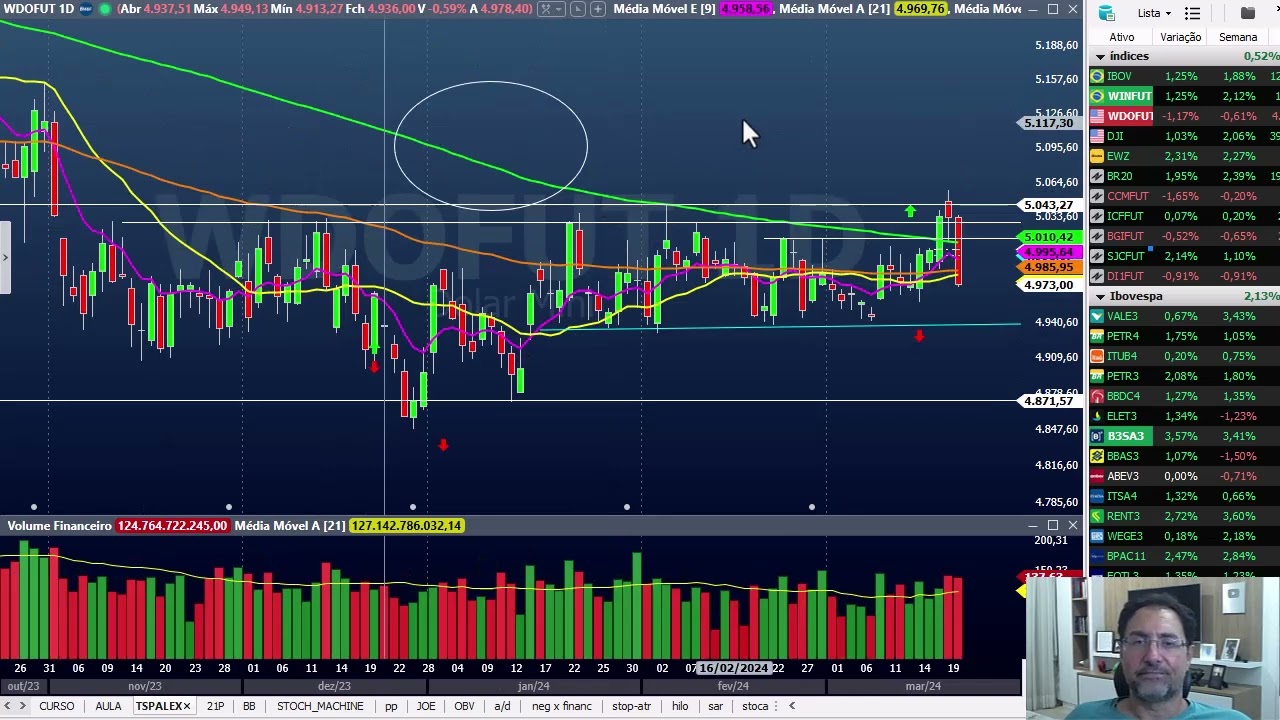Screen dimensions: 1280x720
Task: Switch to the AULA tab
Action: coord(108,706)
